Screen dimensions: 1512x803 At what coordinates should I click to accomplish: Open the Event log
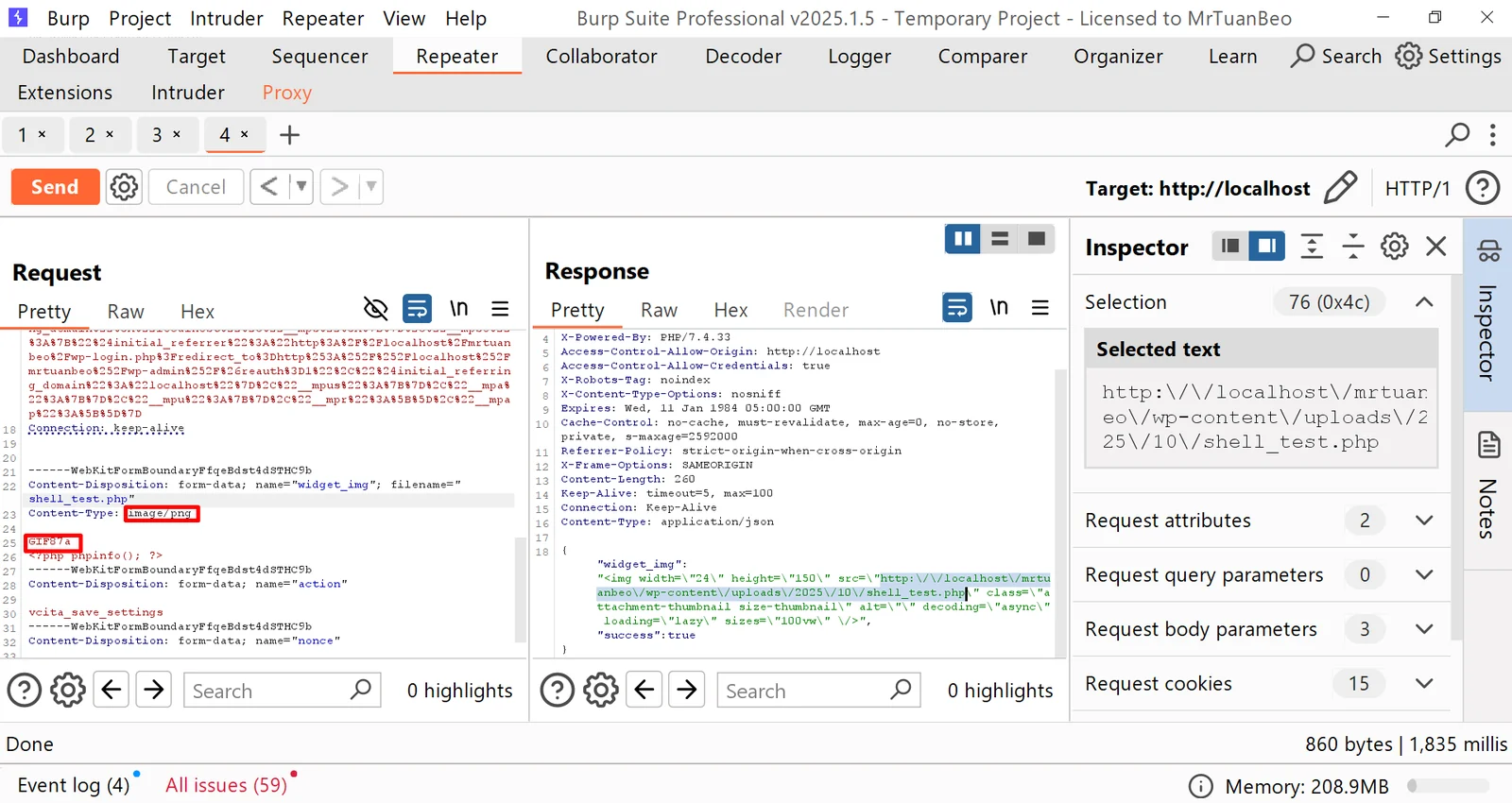[x=74, y=785]
